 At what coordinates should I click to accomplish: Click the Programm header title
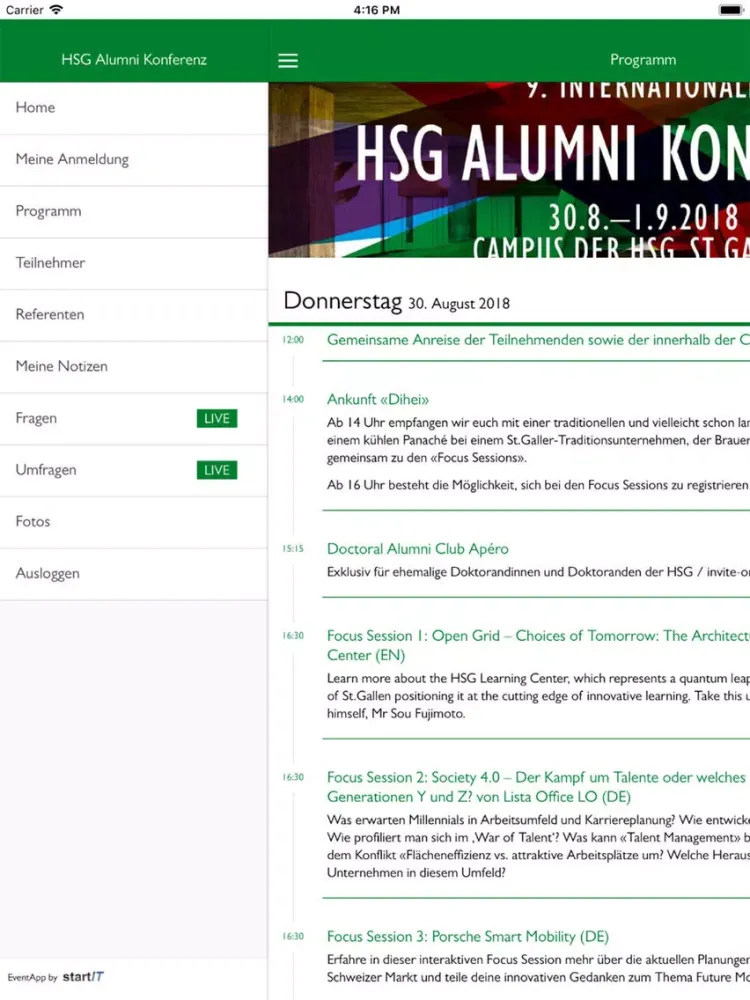pyautogui.click(x=643, y=60)
